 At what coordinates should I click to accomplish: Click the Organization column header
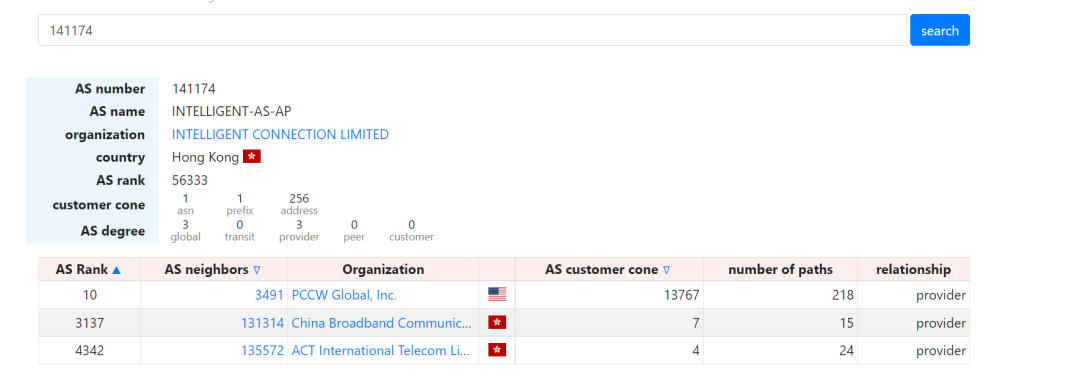tap(383, 269)
